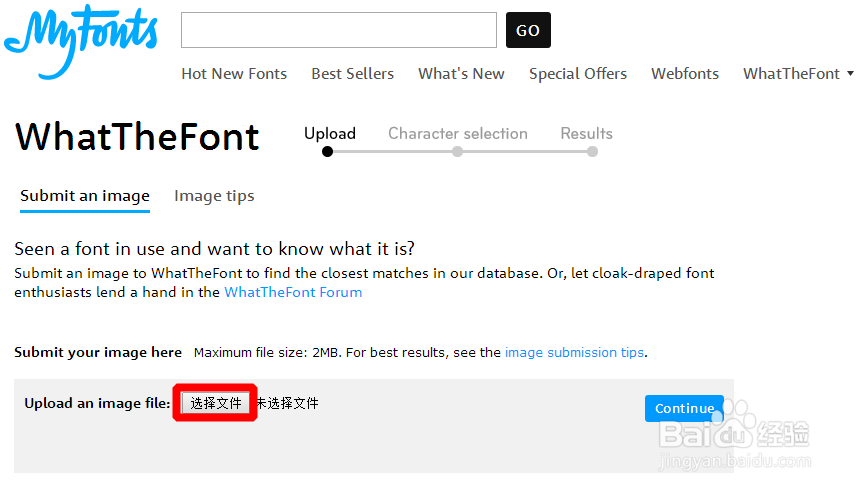Expand the WhatTheFont dropdown arrow

coord(850,73)
